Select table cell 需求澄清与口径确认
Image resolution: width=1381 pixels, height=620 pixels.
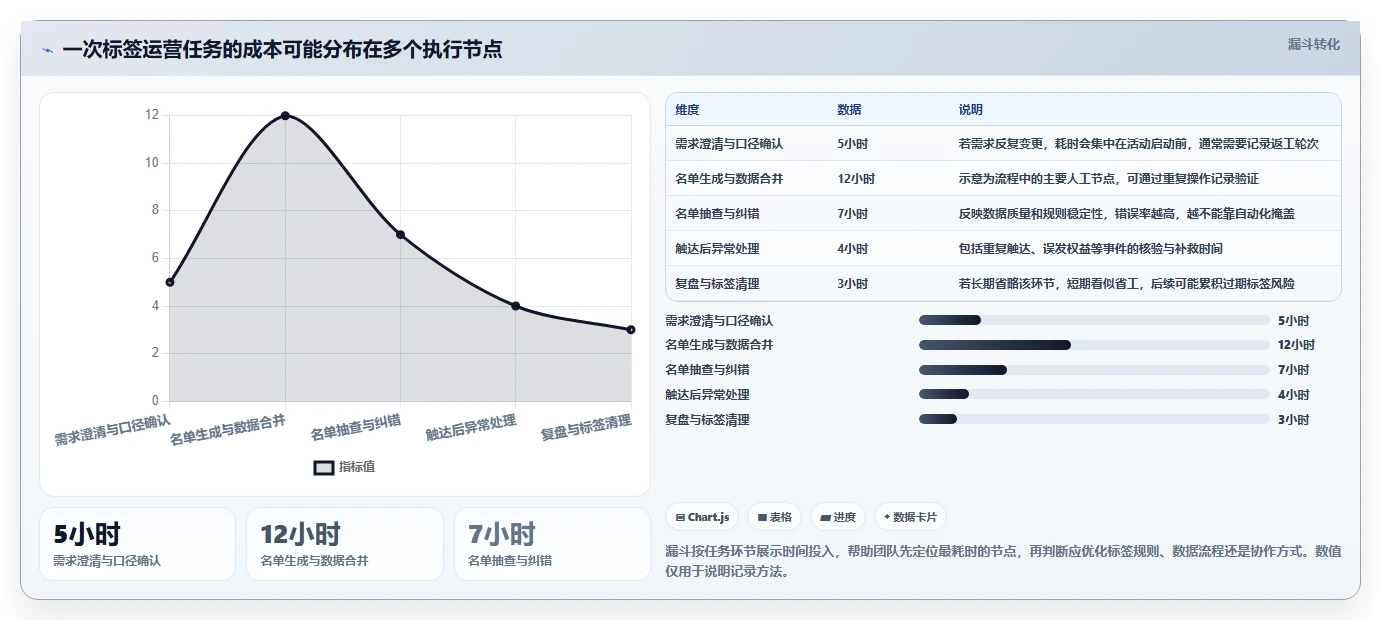[x=729, y=144]
